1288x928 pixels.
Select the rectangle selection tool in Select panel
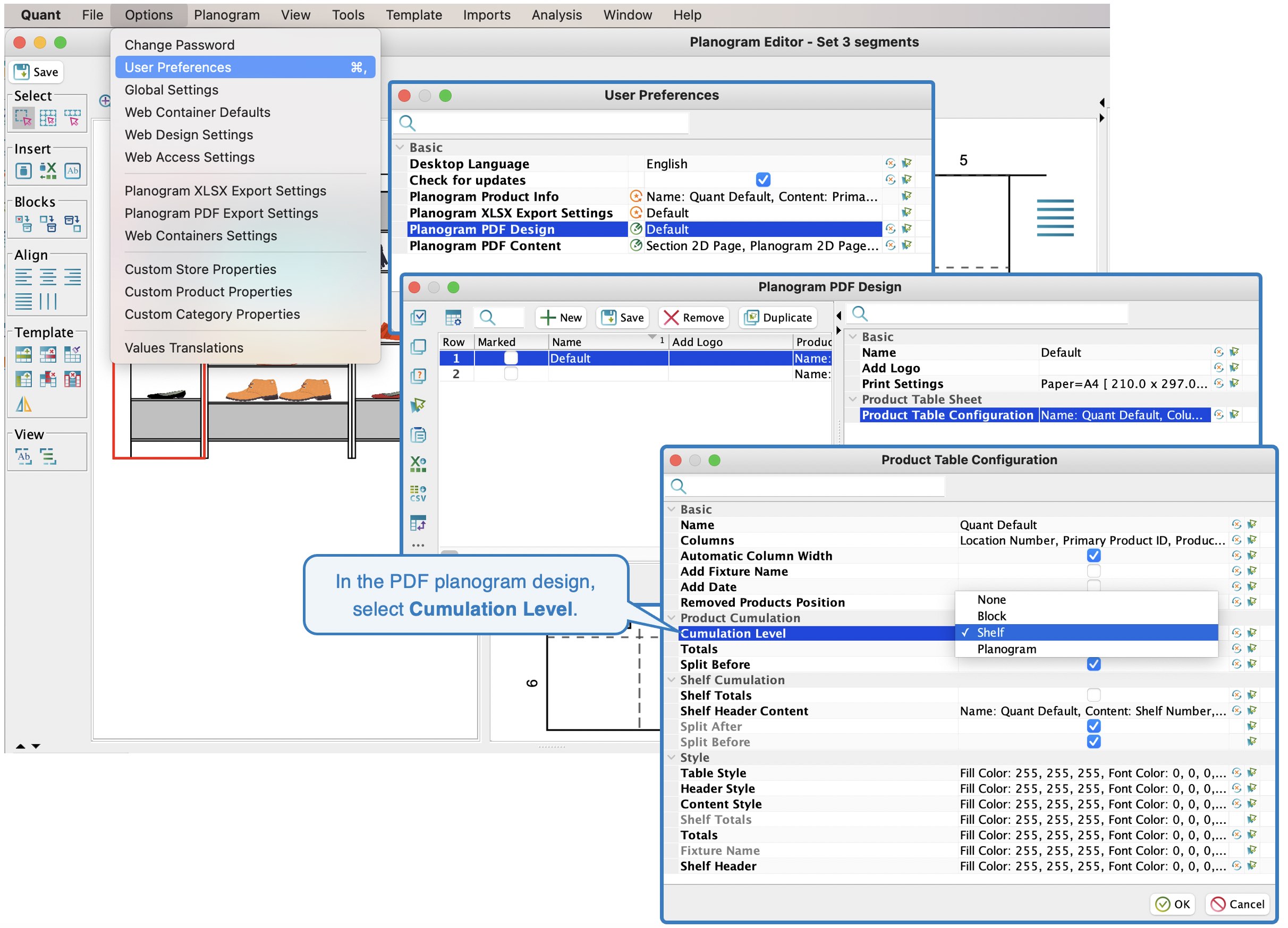[x=23, y=118]
